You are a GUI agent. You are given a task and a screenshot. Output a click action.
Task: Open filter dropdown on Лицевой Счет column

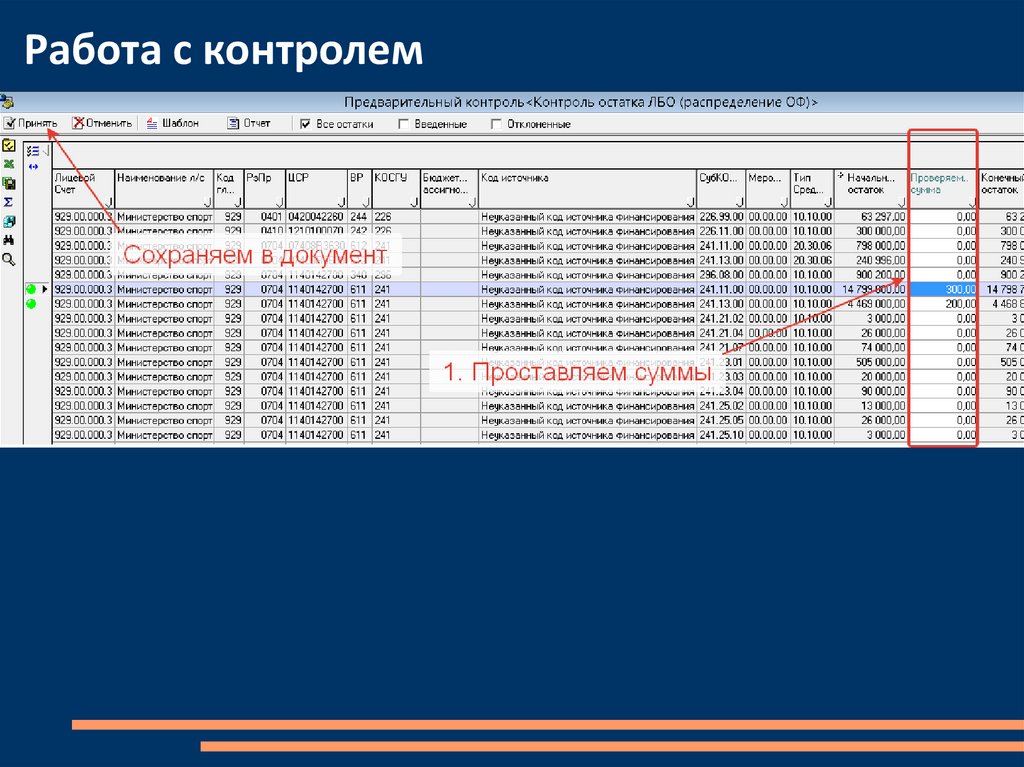(107, 202)
